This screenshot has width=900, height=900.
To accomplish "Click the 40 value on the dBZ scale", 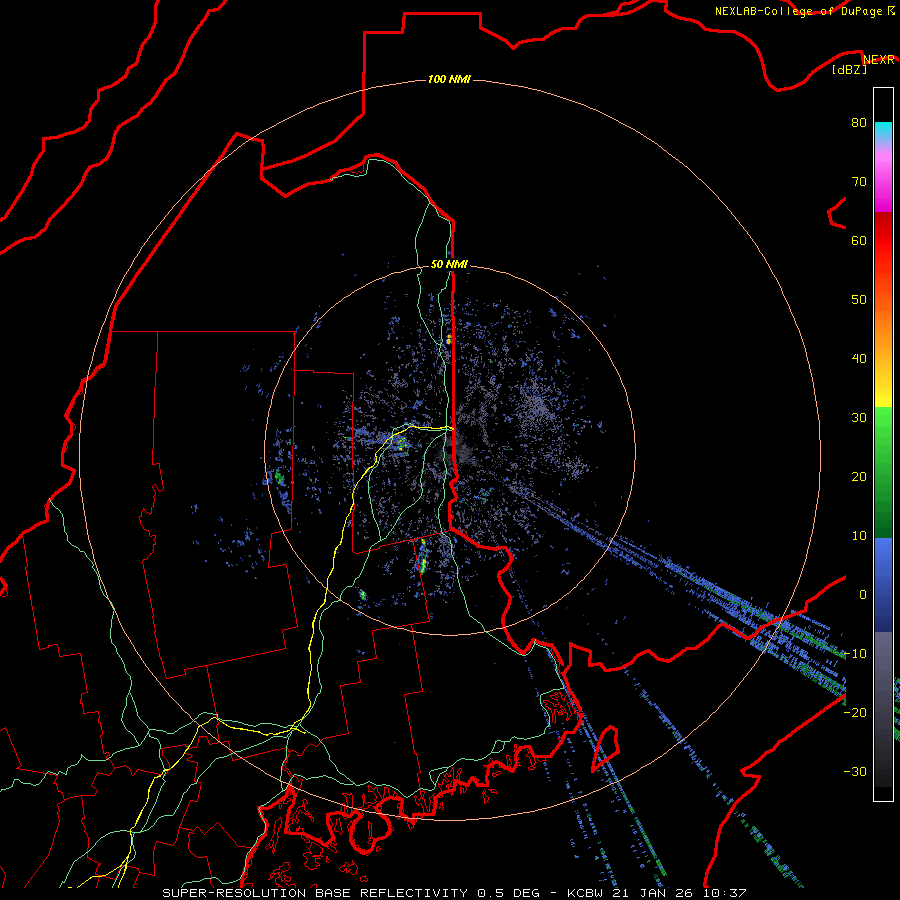I will (859, 359).
